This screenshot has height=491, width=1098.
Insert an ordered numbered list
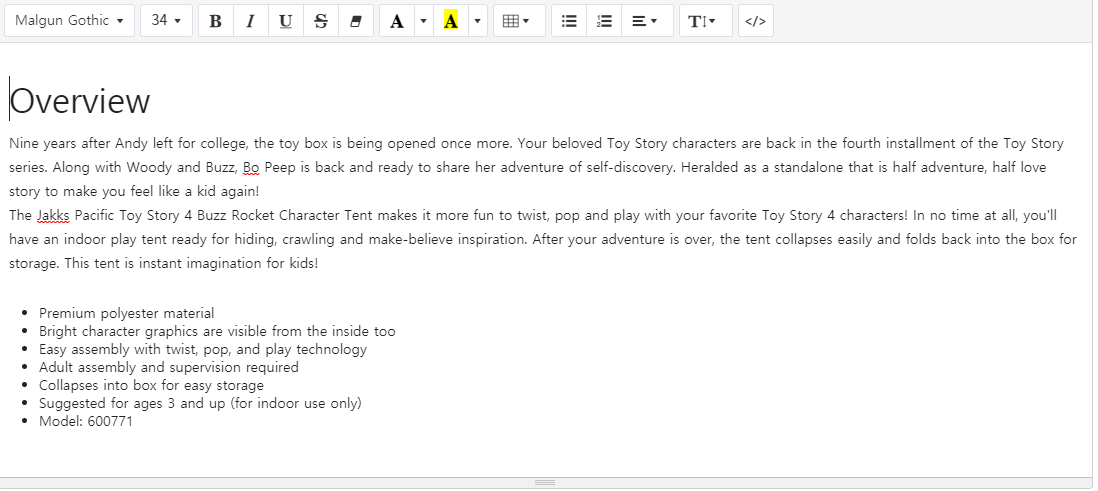click(x=604, y=21)
